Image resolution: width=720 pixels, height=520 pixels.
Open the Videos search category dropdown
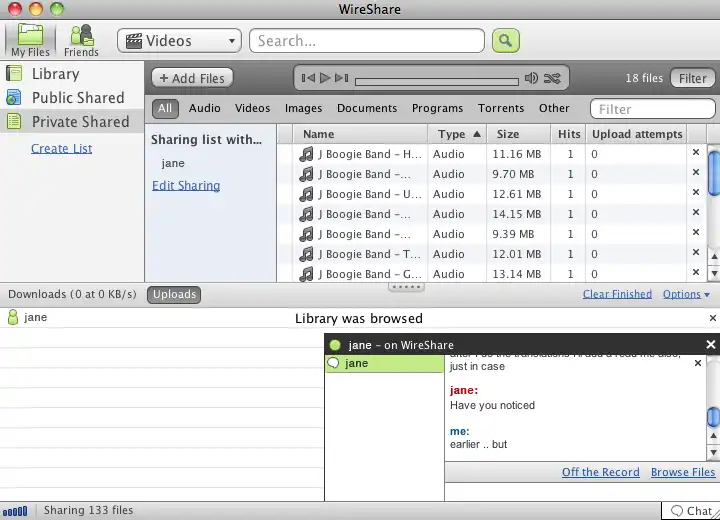tap(179, 40)
